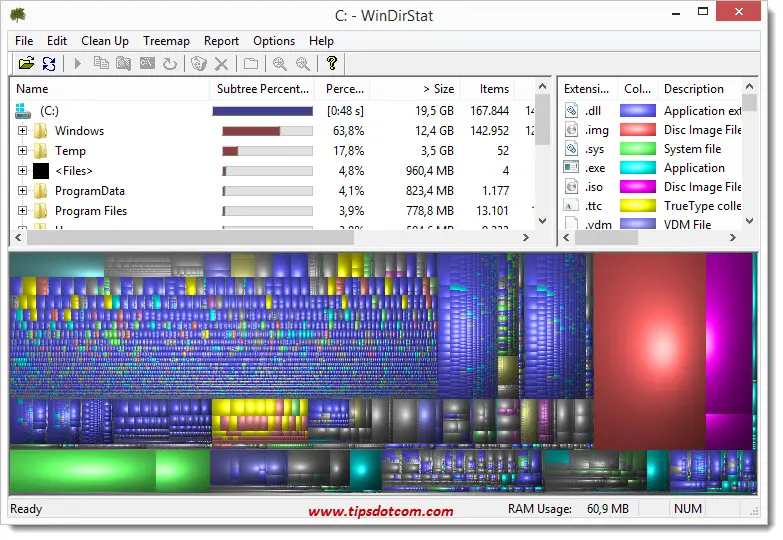Screen dimensions: 783x540
Task: Click the extension list scroll right arrow
Action: 733,238
